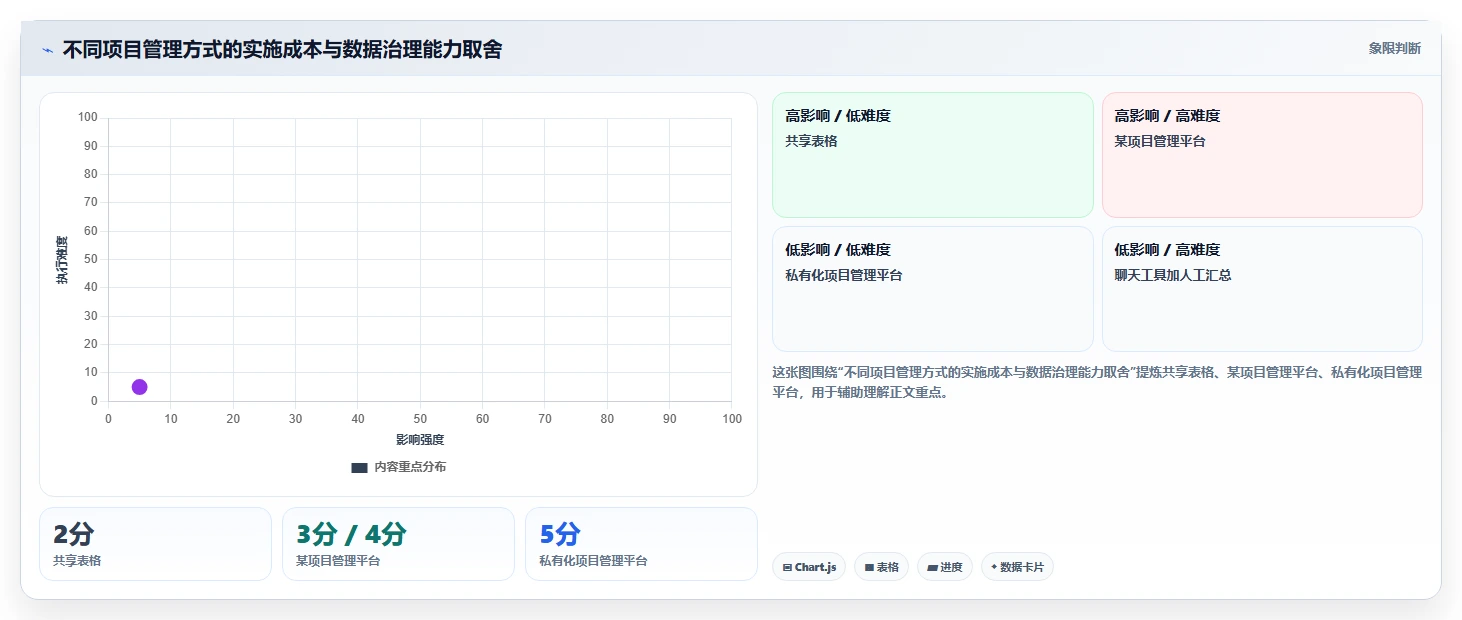The height and width of the screenshot is (620, 1462).
Task: Click the 象限判断 label in header
Action: [1394, 49]
